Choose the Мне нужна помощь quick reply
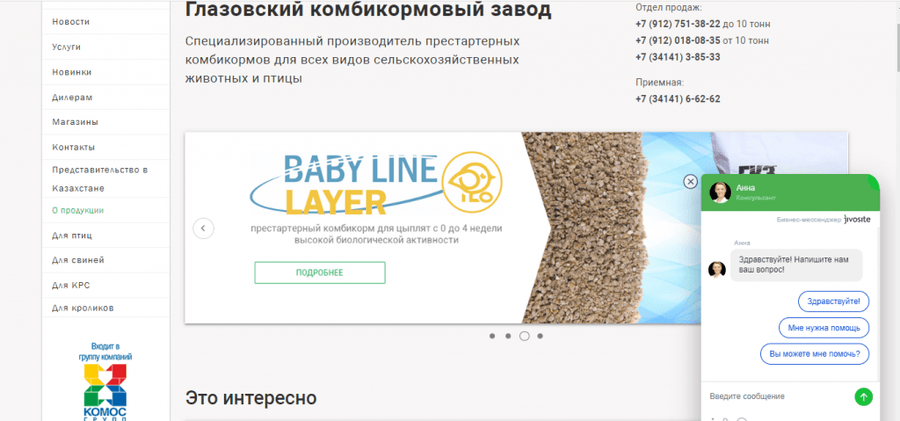900x421 pixels. coord(824,328)
